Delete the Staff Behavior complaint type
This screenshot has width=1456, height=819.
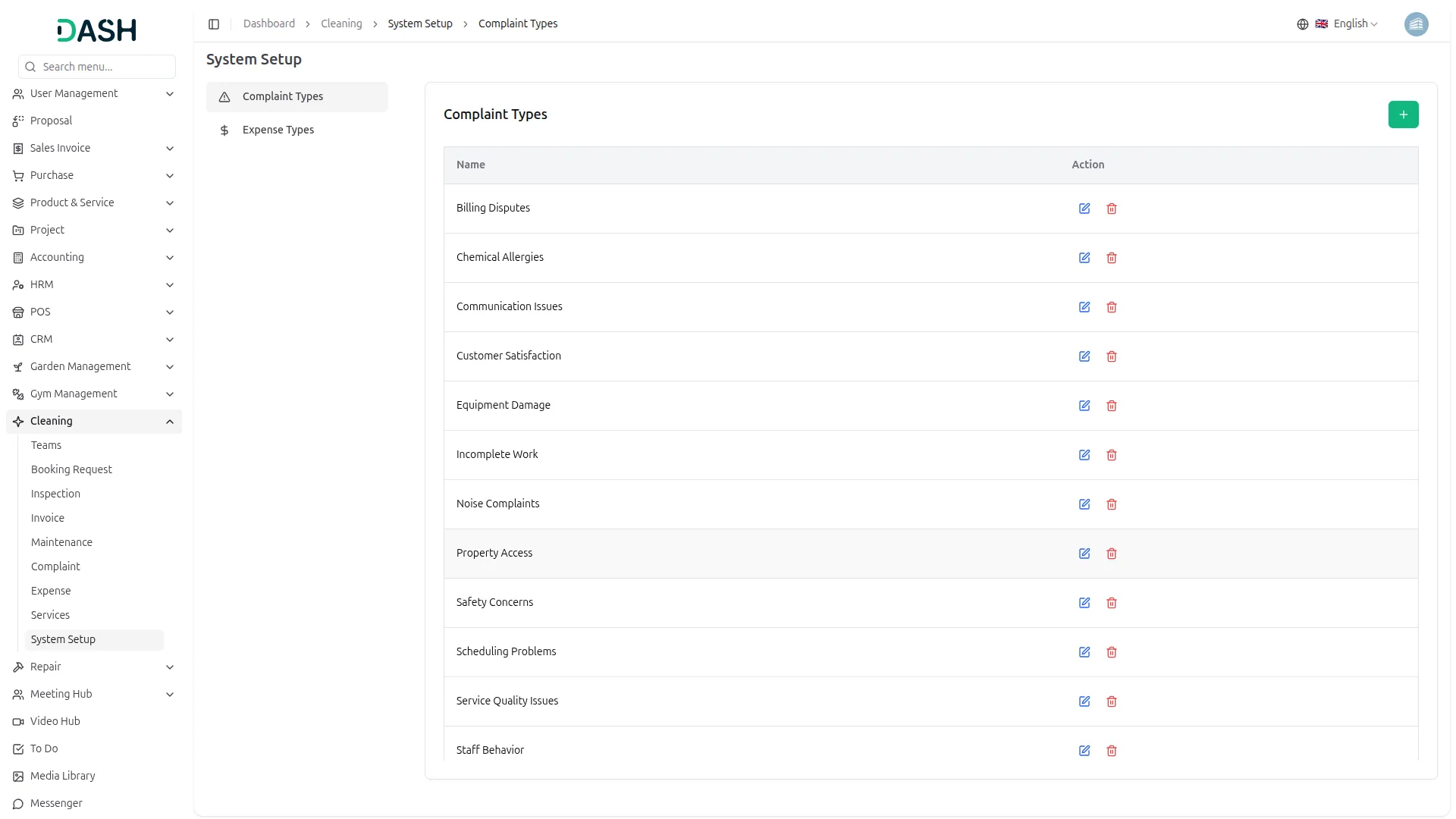1112,751
